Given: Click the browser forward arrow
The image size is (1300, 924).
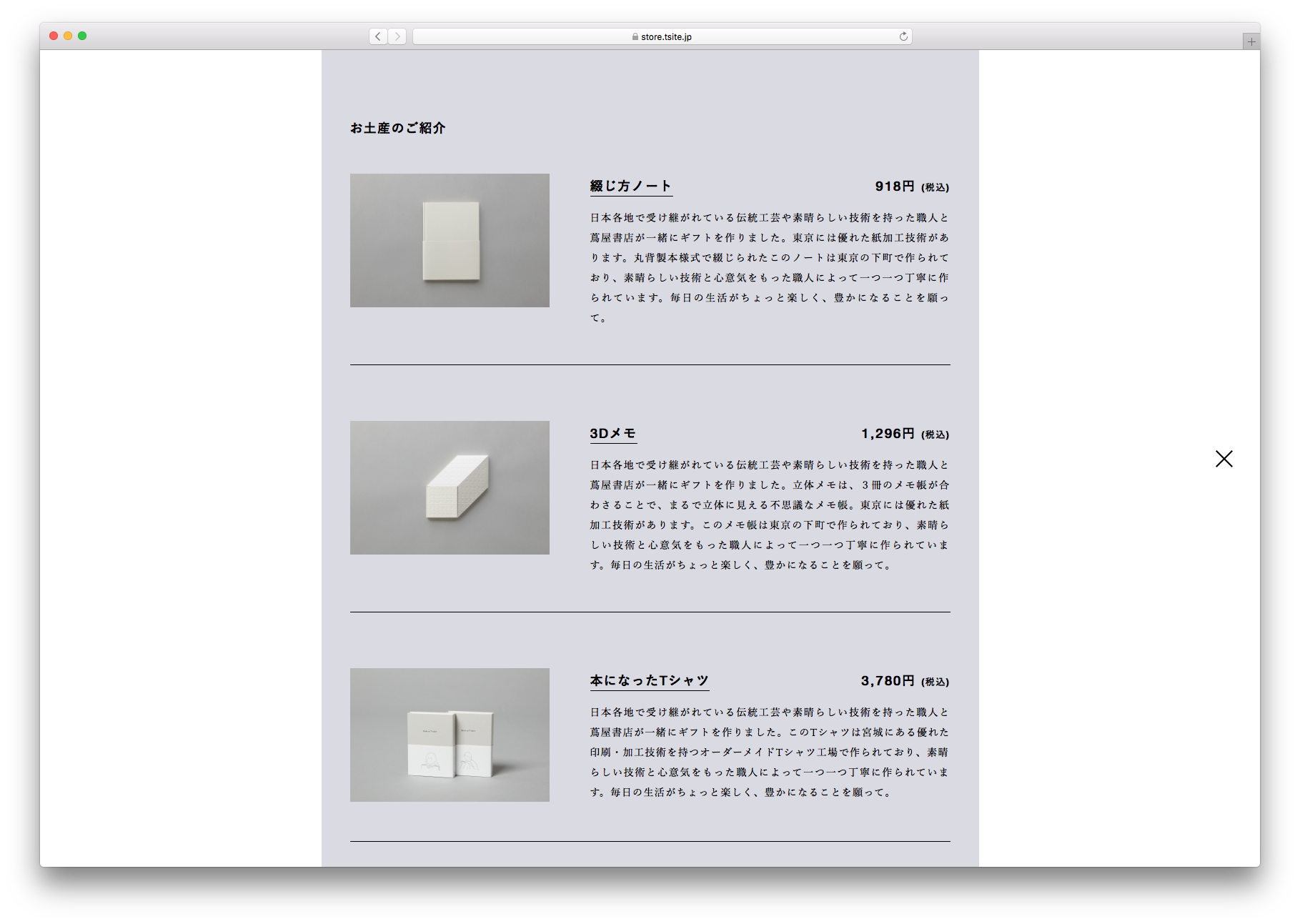Looking at the screenshot, I should 397,36.
